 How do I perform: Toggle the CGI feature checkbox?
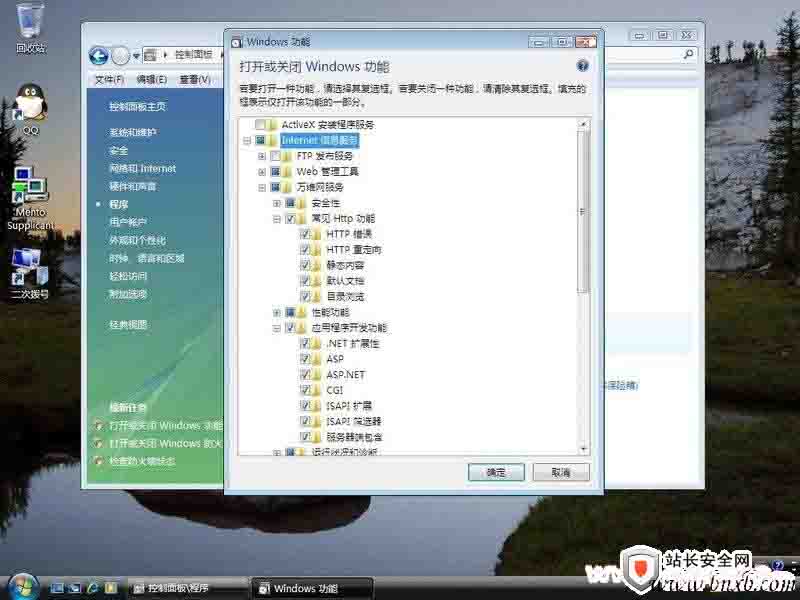(305, 390)
